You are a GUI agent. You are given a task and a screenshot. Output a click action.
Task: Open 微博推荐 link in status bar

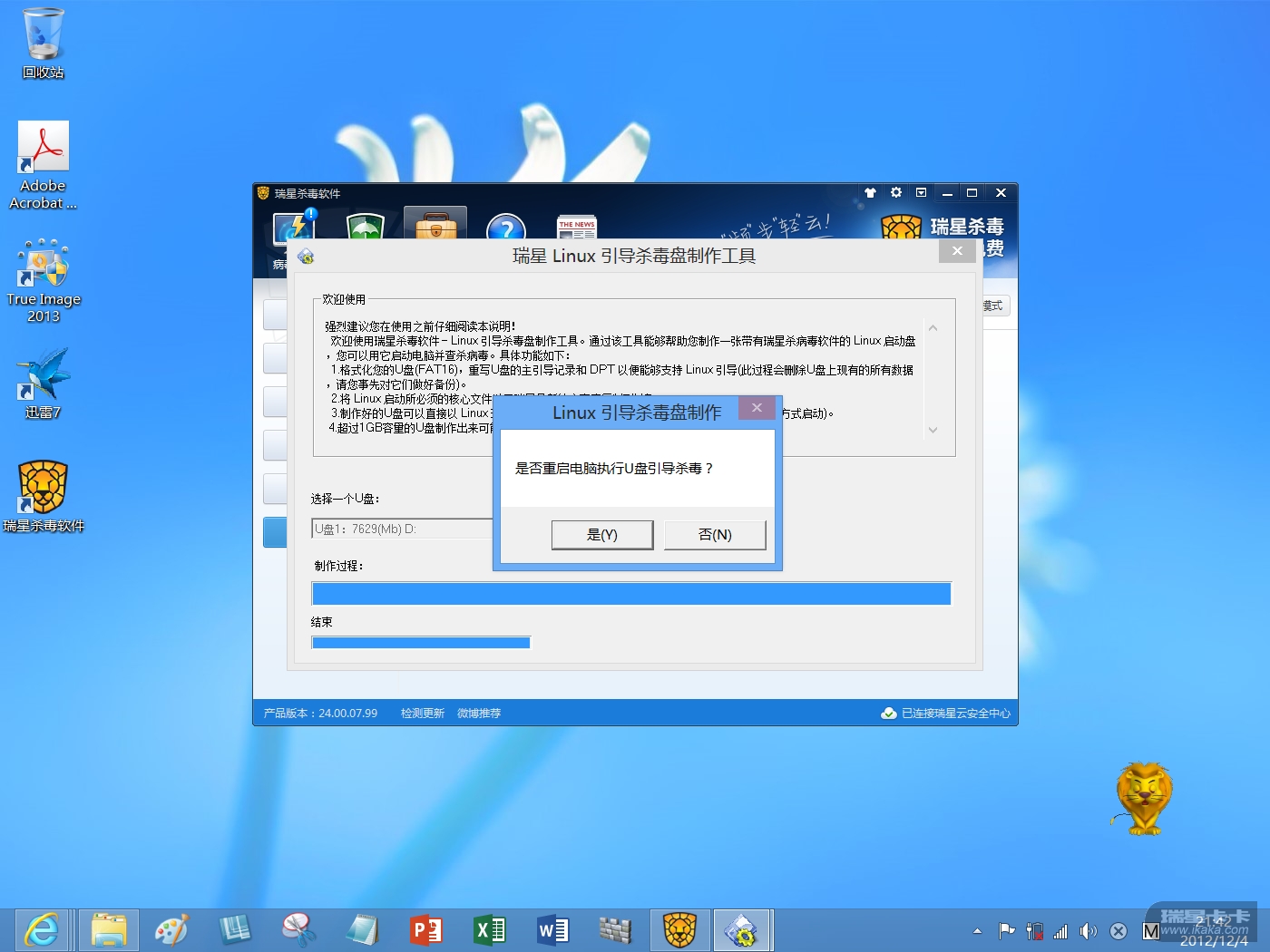[x=479, y=714]
